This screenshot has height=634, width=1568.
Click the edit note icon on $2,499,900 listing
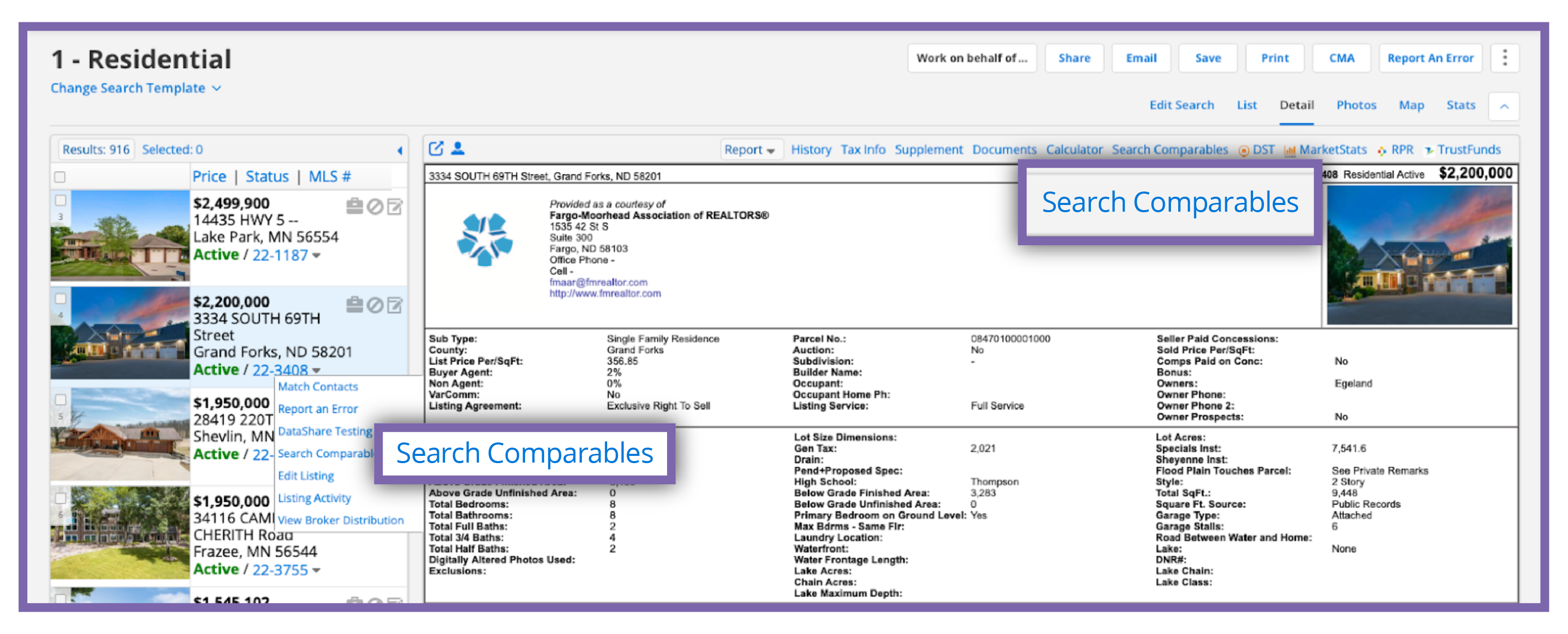pyautogui.click(x=395, y=207)
